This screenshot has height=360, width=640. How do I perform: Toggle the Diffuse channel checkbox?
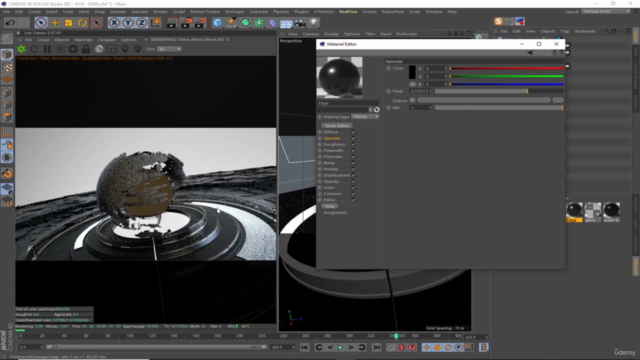[354, 132]
